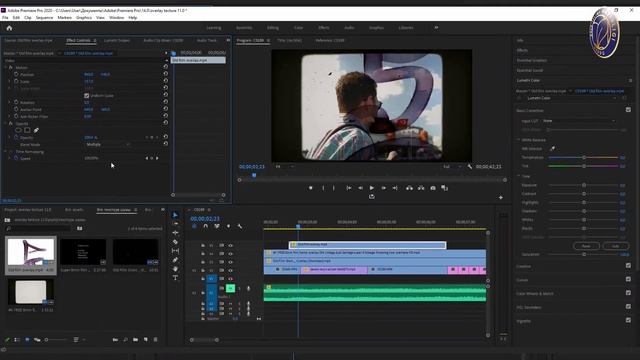Select the free draw bezier pen mask
The image size is (640, 360).
(36, 130)
